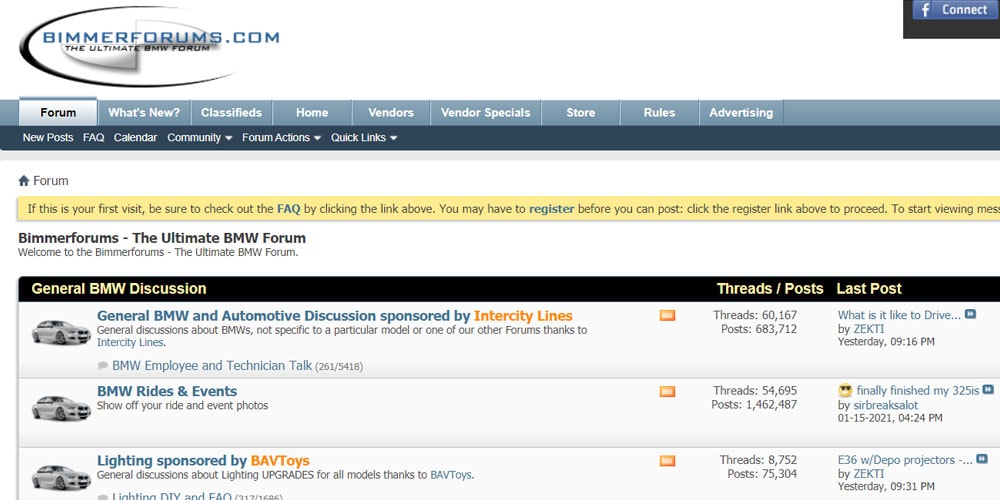The width and height of the screenshot is (1000, 500).
Task: Click the Facebook Connect button
Action: pyautogui.click(x=951, y=10)
